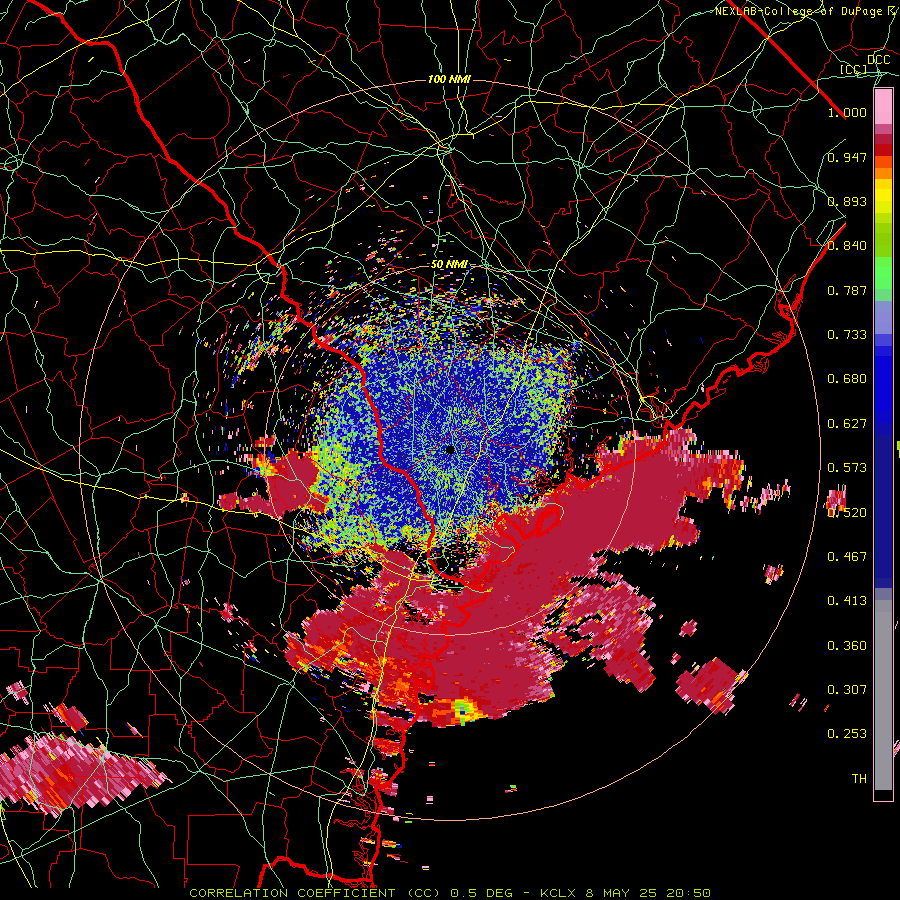The width and height of the screenshot is (900, 900).
Task: Click the '0.360' color scale value
Action: (847, 646)
